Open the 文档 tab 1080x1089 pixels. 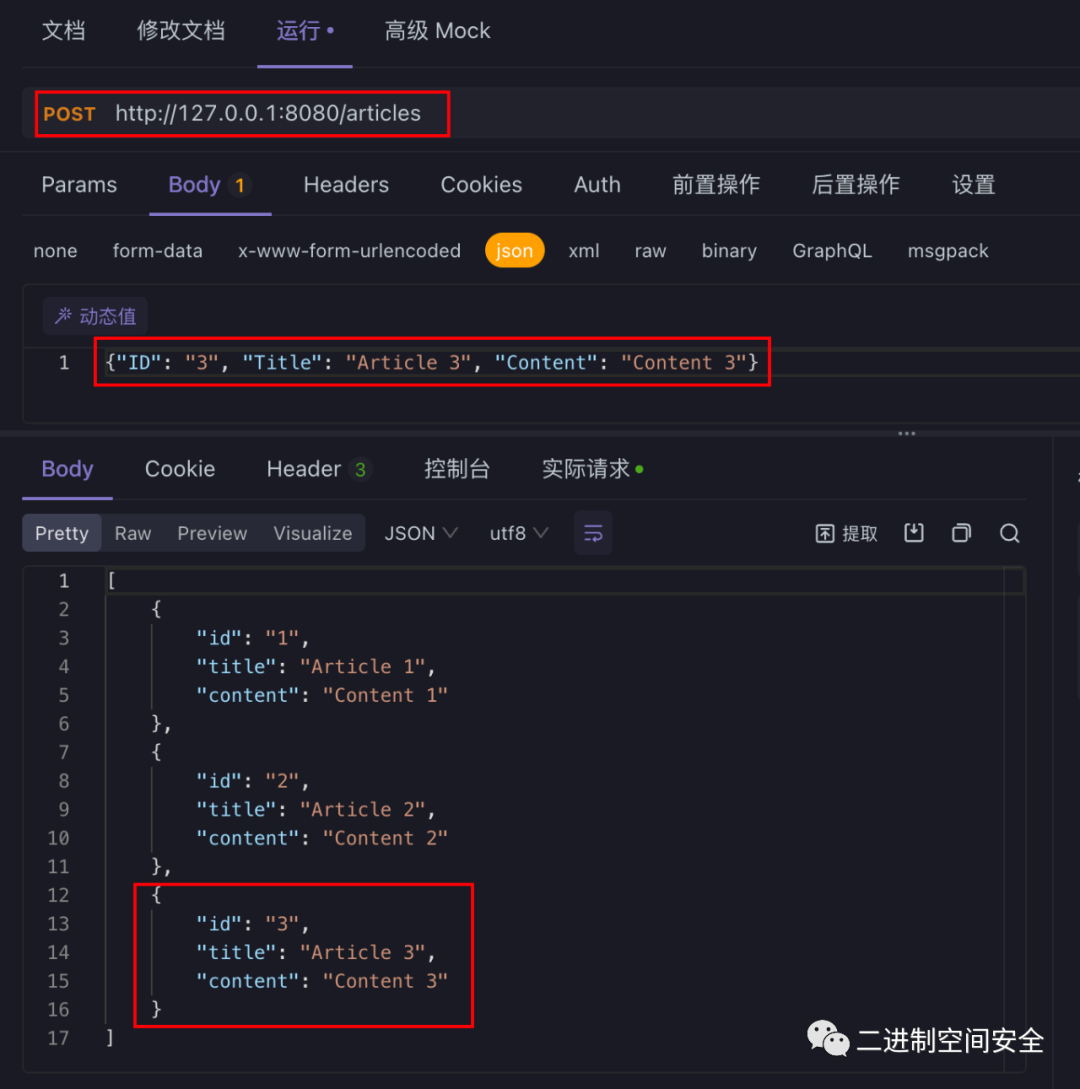point(63,31)
